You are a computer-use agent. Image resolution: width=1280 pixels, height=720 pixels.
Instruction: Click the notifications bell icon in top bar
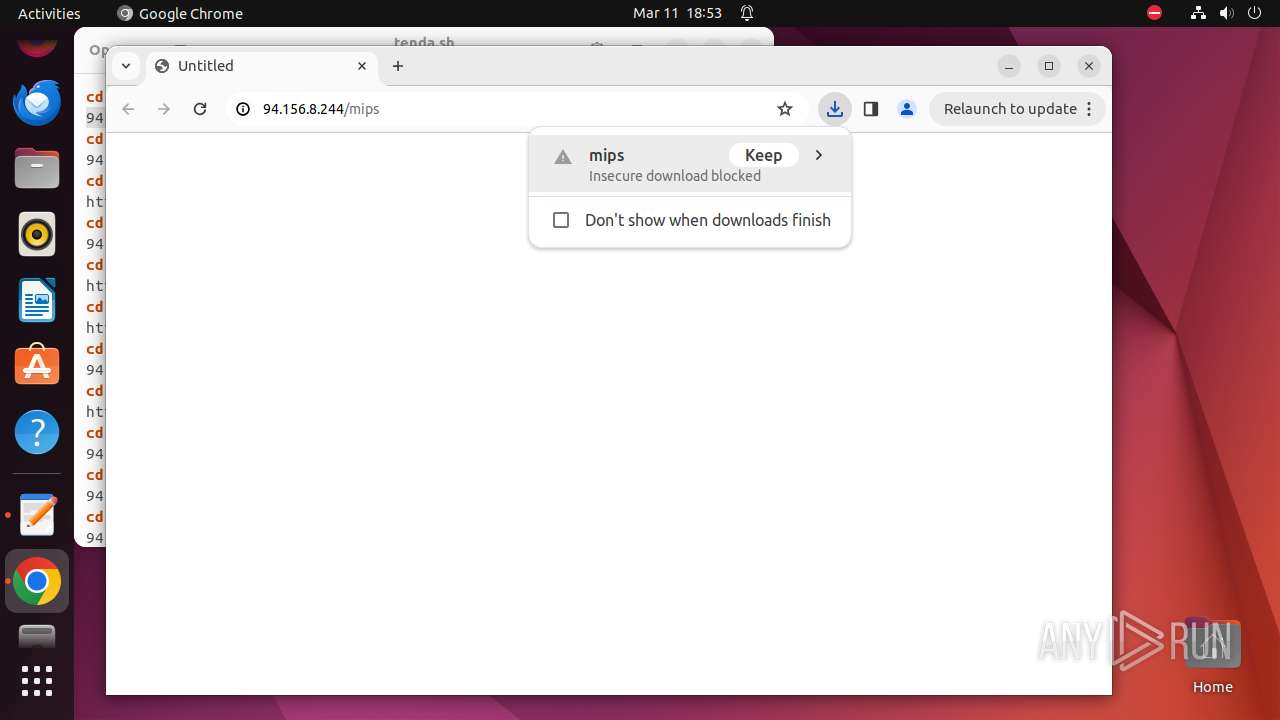point(747,13)
